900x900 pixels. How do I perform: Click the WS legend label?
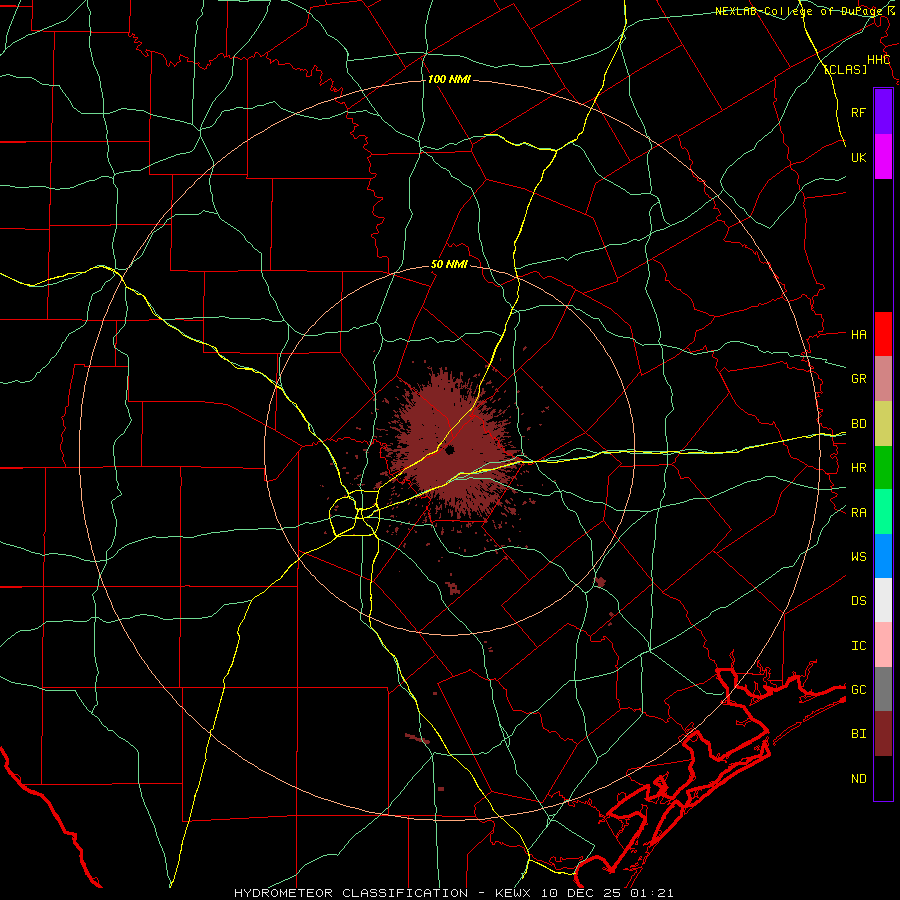tap(858, 556)
